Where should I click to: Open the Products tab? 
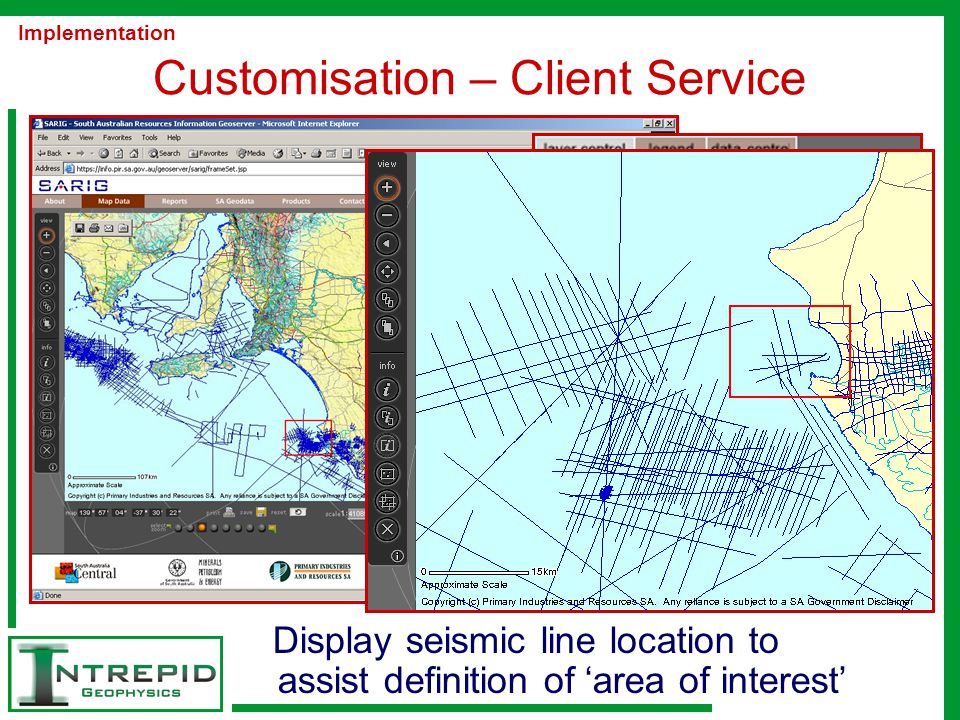tap(296, 201)
